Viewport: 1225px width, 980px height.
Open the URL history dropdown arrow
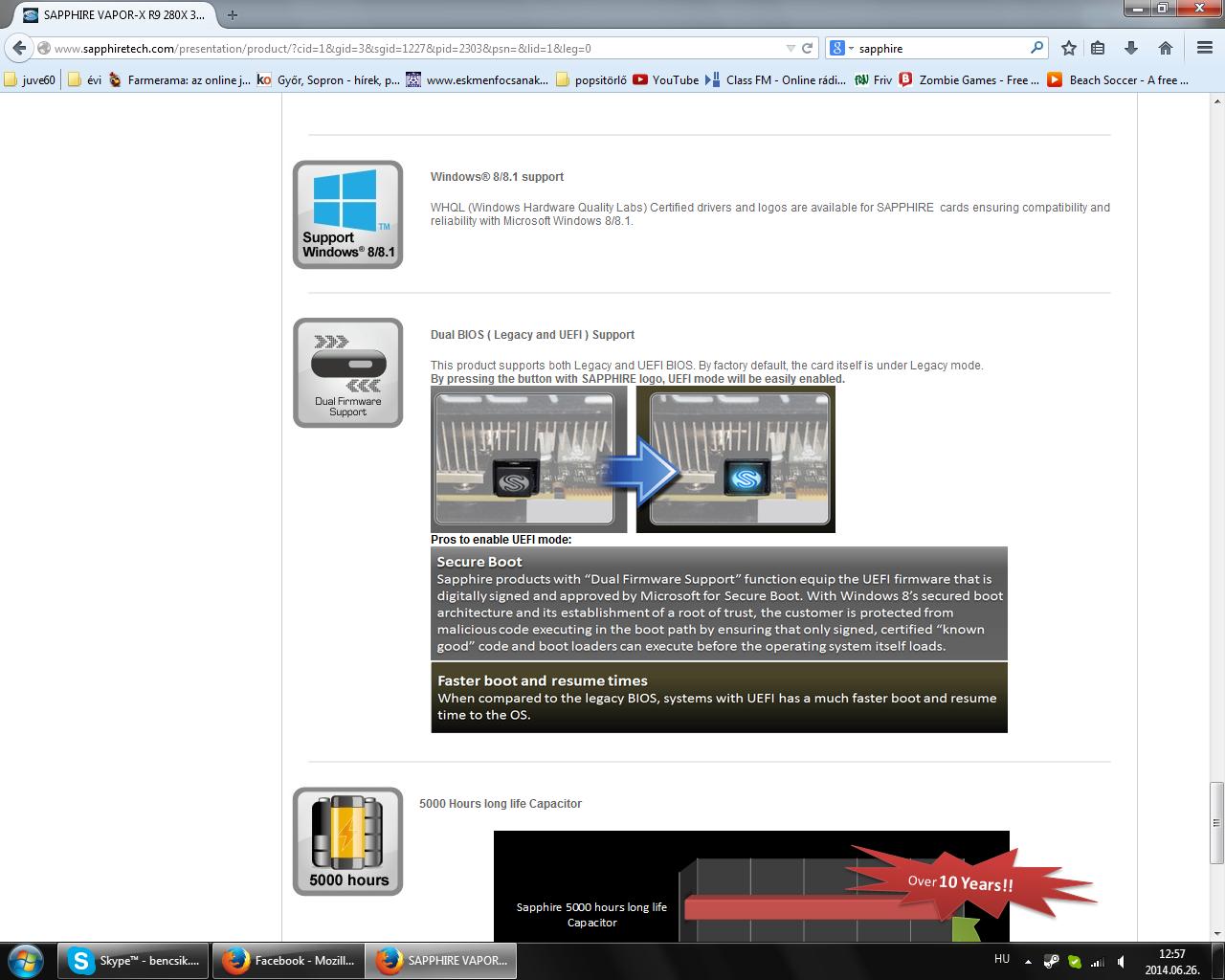coord(791,48)
